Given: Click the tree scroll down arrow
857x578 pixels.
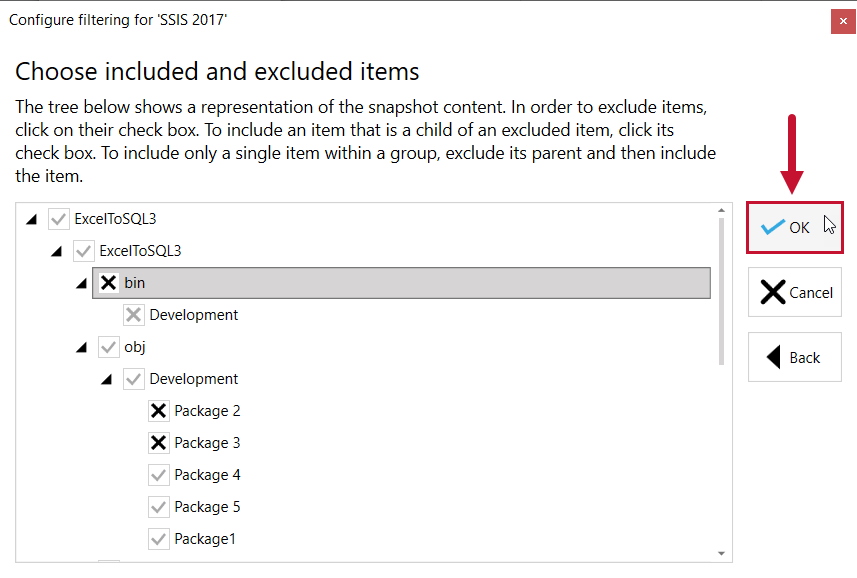Looking at the screenshot, I should (721, 553).
